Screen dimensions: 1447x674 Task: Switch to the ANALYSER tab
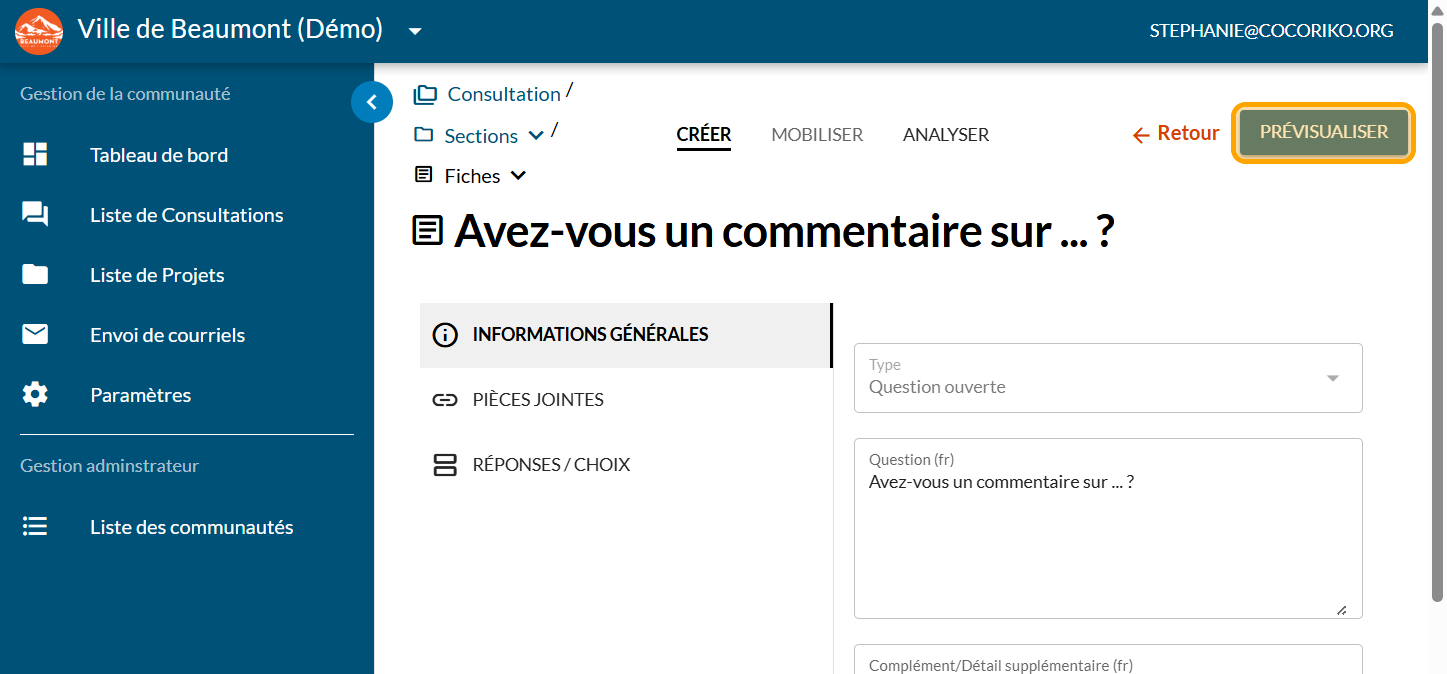[x=945, y=135]
